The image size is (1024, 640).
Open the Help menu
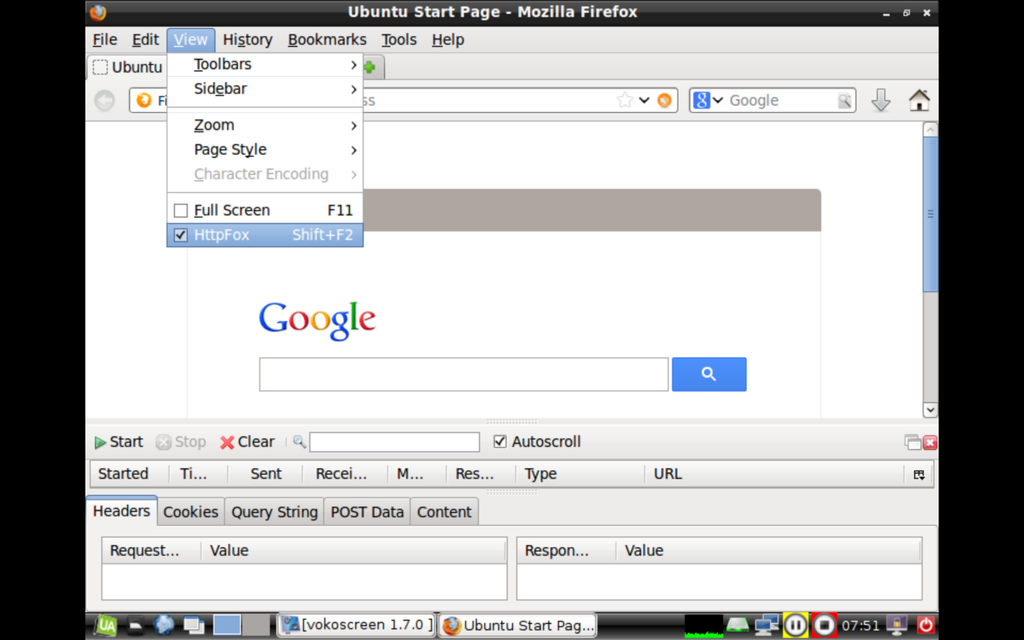point(448,40)
